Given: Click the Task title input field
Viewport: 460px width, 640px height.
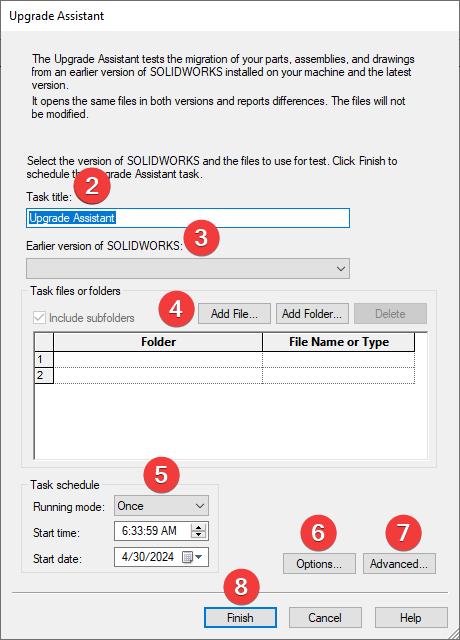Looking at the screenshot, I should click(x=188, y=218).
